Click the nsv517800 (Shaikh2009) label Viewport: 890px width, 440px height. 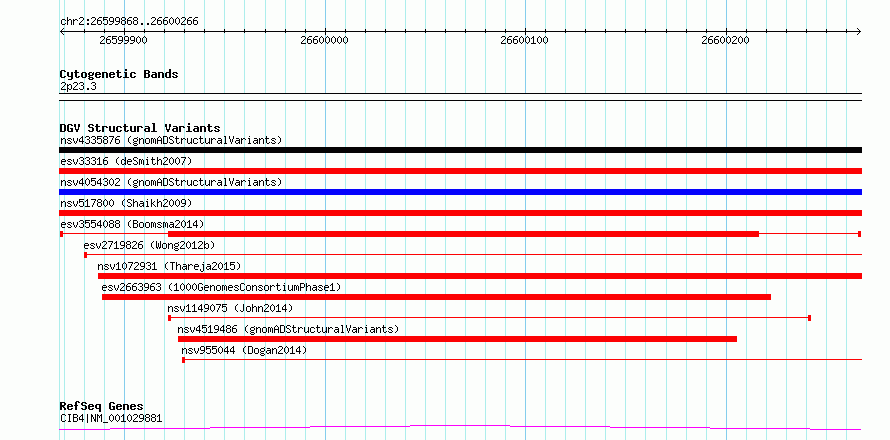[126, 203]
